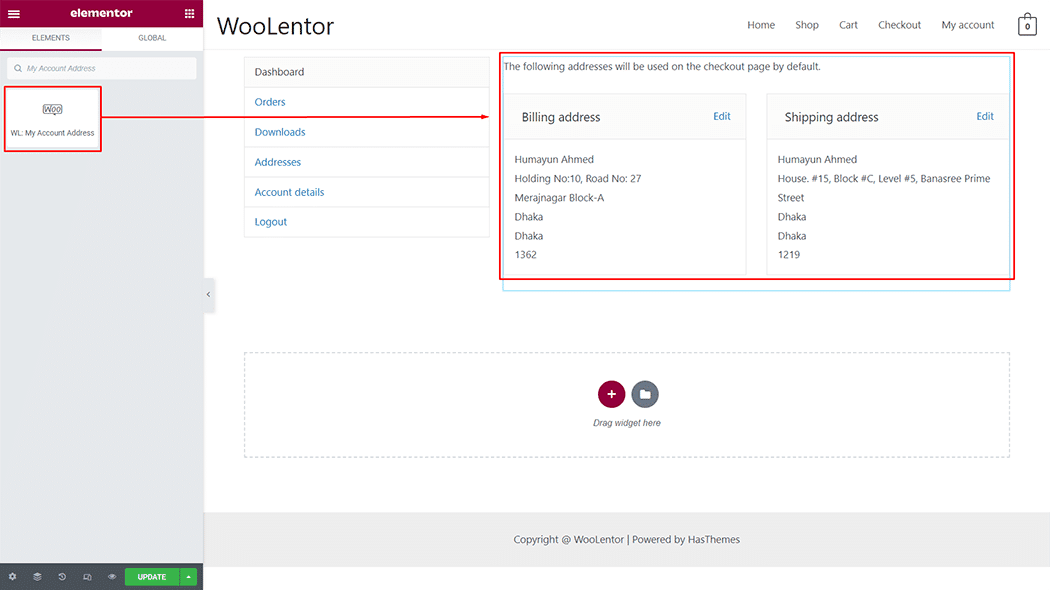Screen dimensions: 1050x590
Task: Open Orders in account navigation
Action: 270,102
